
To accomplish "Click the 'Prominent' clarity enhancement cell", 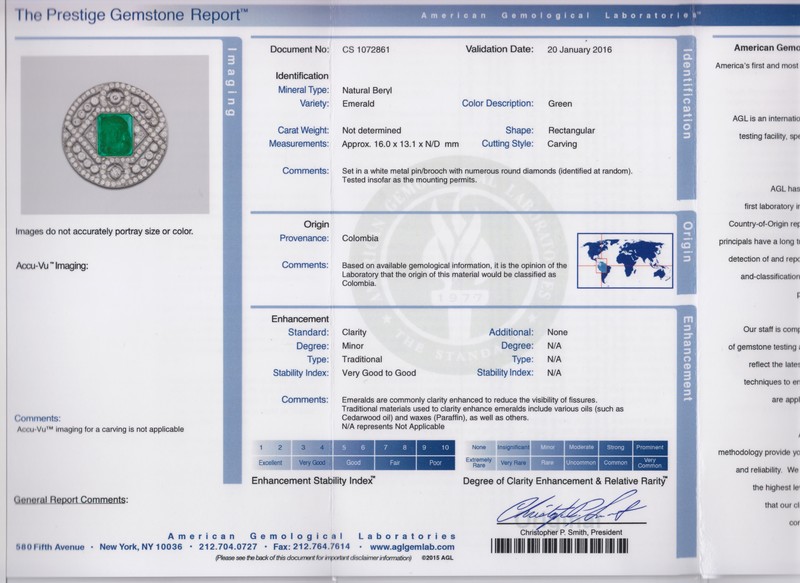I will click(x=650, y=447).
